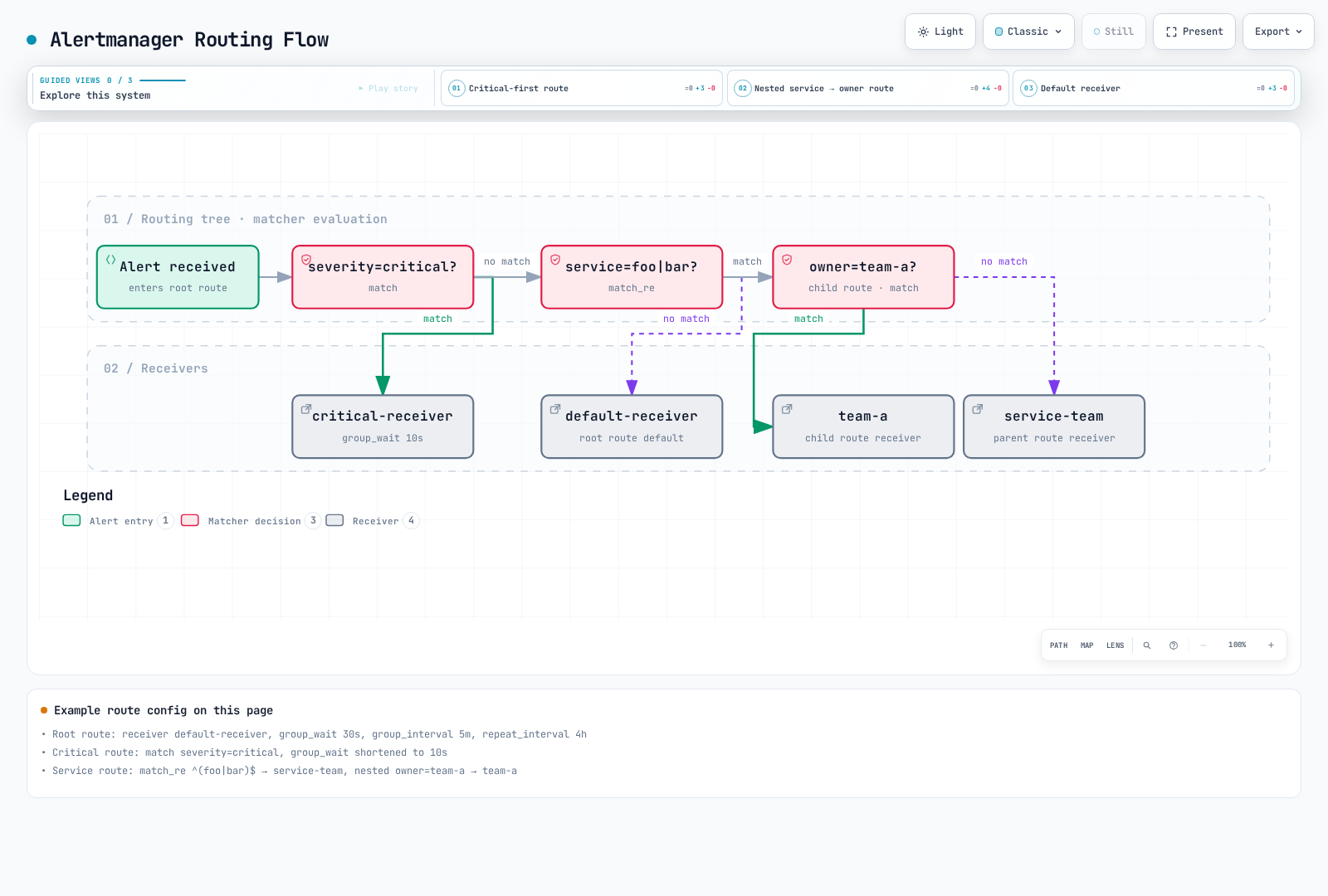The image size is (1328, 896).
Task: Select the team-a receiver node
Action: (x=863, y=426)
